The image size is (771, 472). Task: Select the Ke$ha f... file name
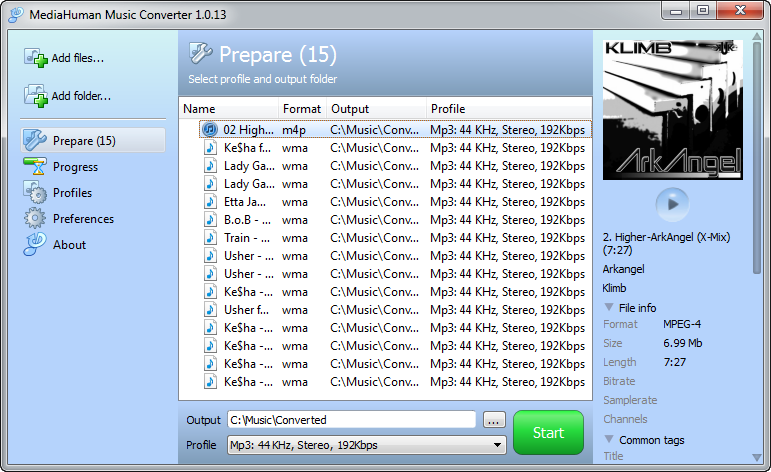tap(247, 148)
